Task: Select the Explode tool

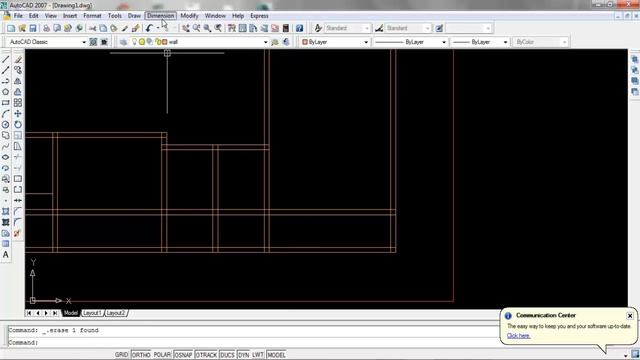Action: [18, 233]
